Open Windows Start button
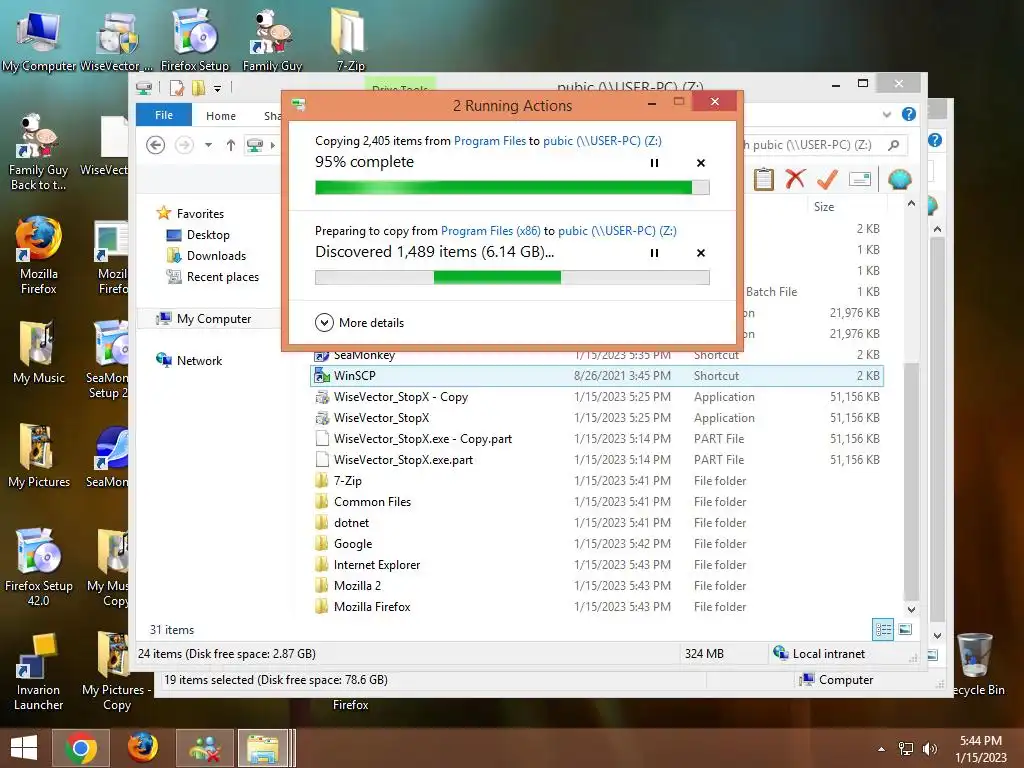Viewport: 1024px width, 768px height. tap(24, 748)
